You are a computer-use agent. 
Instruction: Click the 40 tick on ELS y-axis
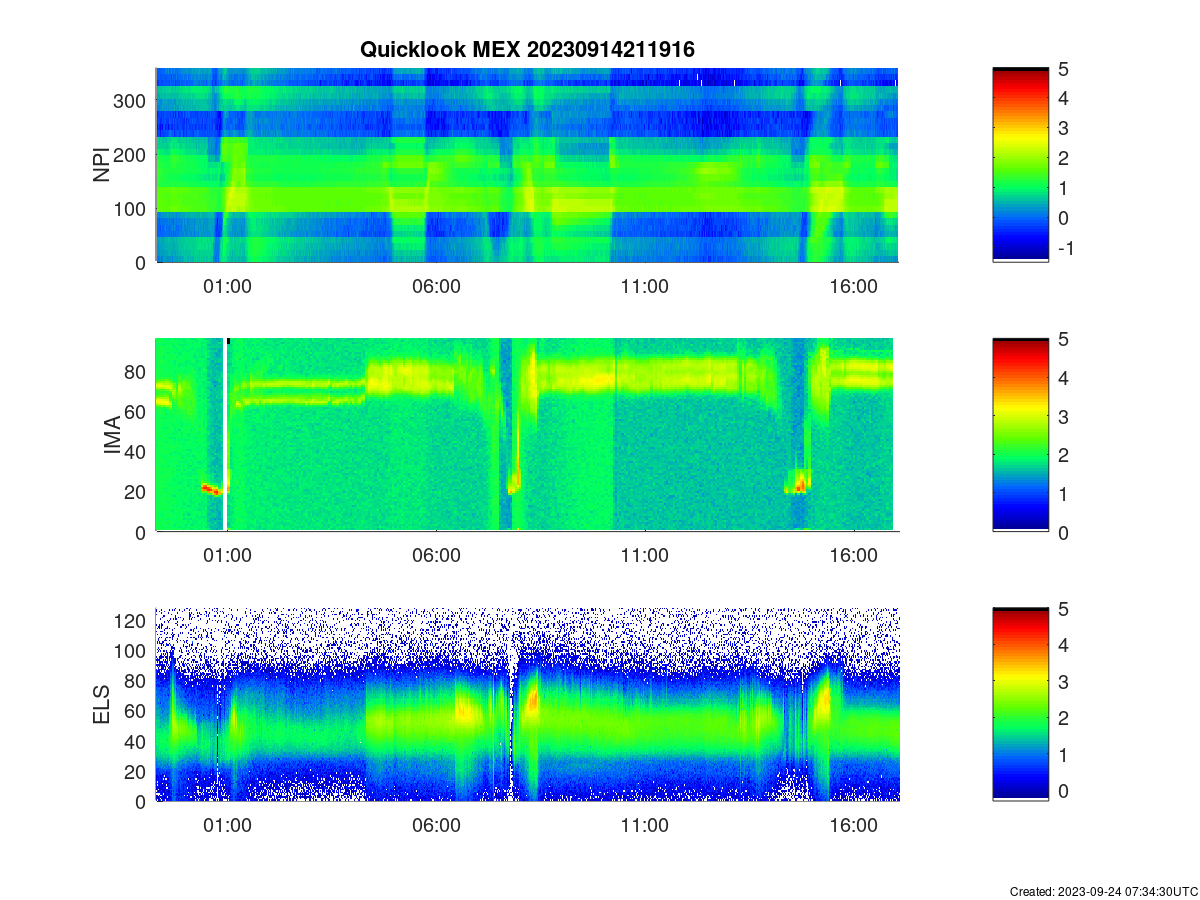(137, 741)
